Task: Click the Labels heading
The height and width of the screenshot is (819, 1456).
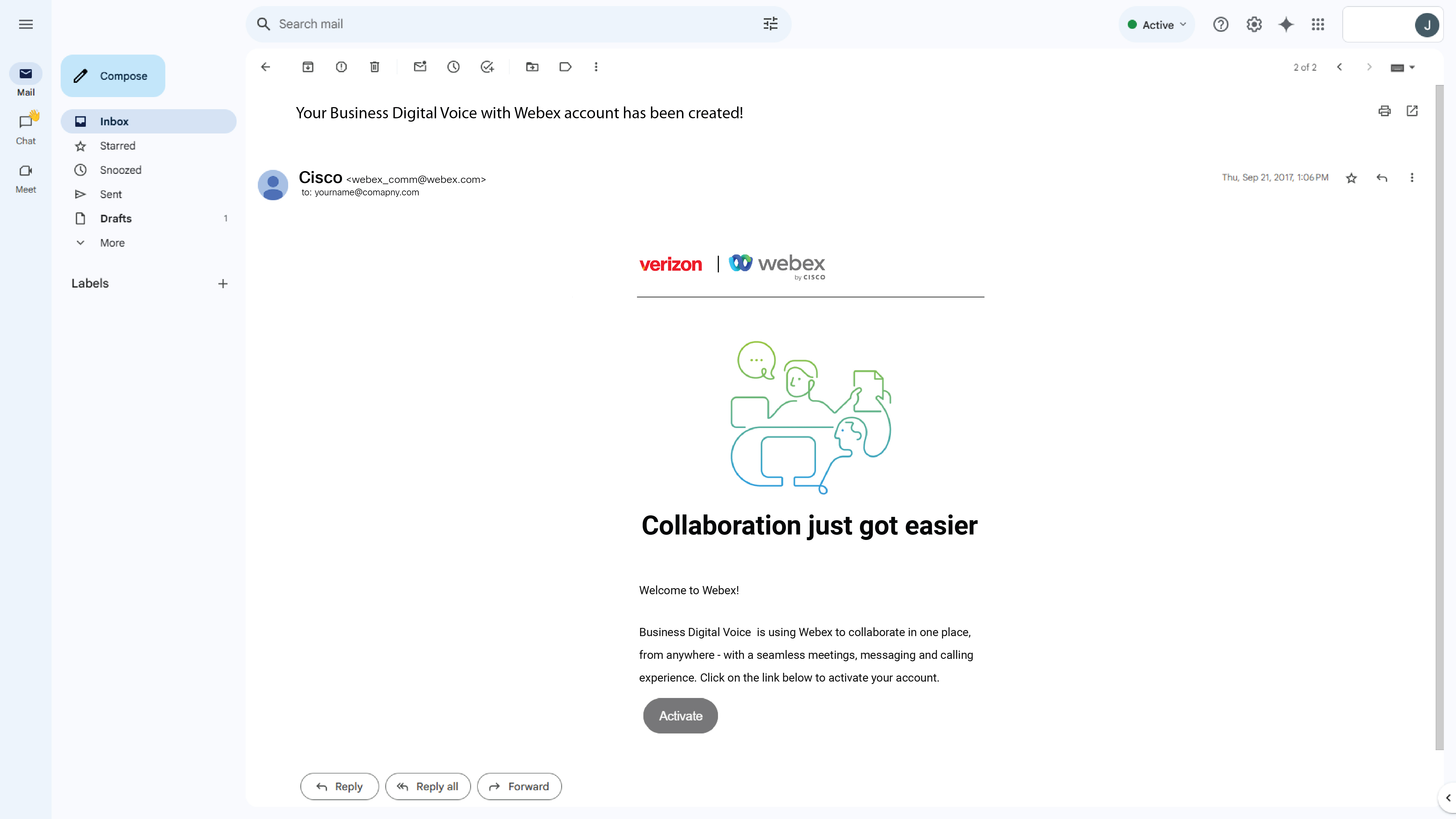Action: (x=90, y=284)
